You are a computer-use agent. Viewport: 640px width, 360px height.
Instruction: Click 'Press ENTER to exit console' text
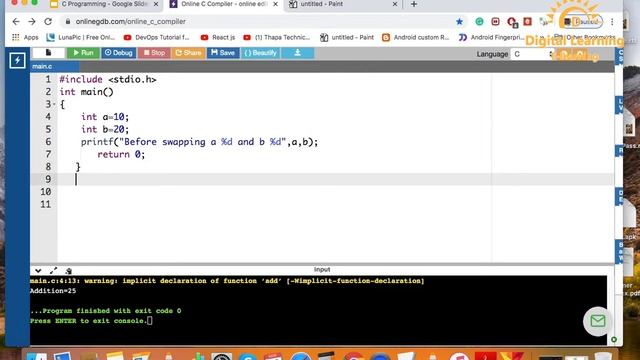coord(88,321)
